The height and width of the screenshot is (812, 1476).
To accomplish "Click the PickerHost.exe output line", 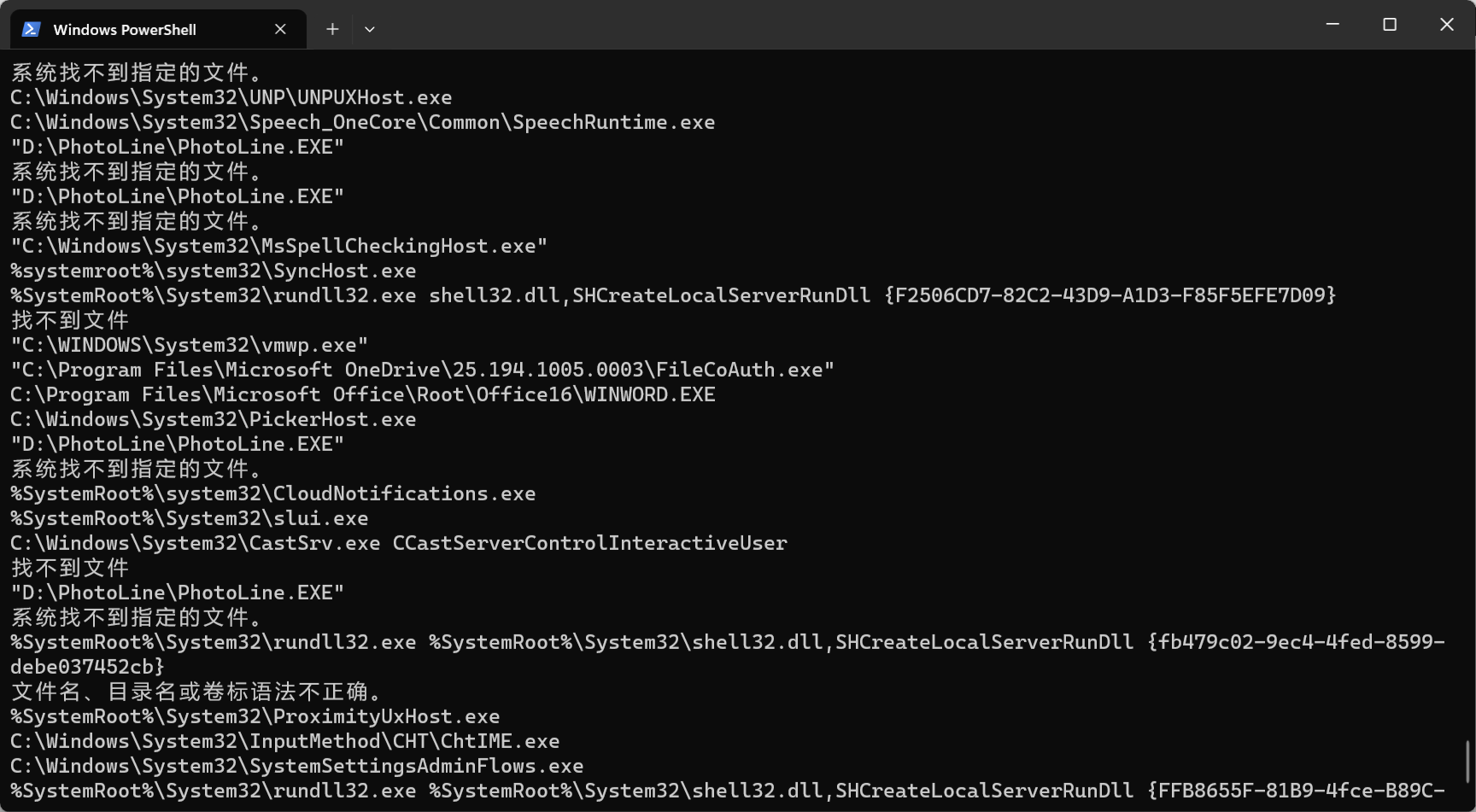I will 214,419.
